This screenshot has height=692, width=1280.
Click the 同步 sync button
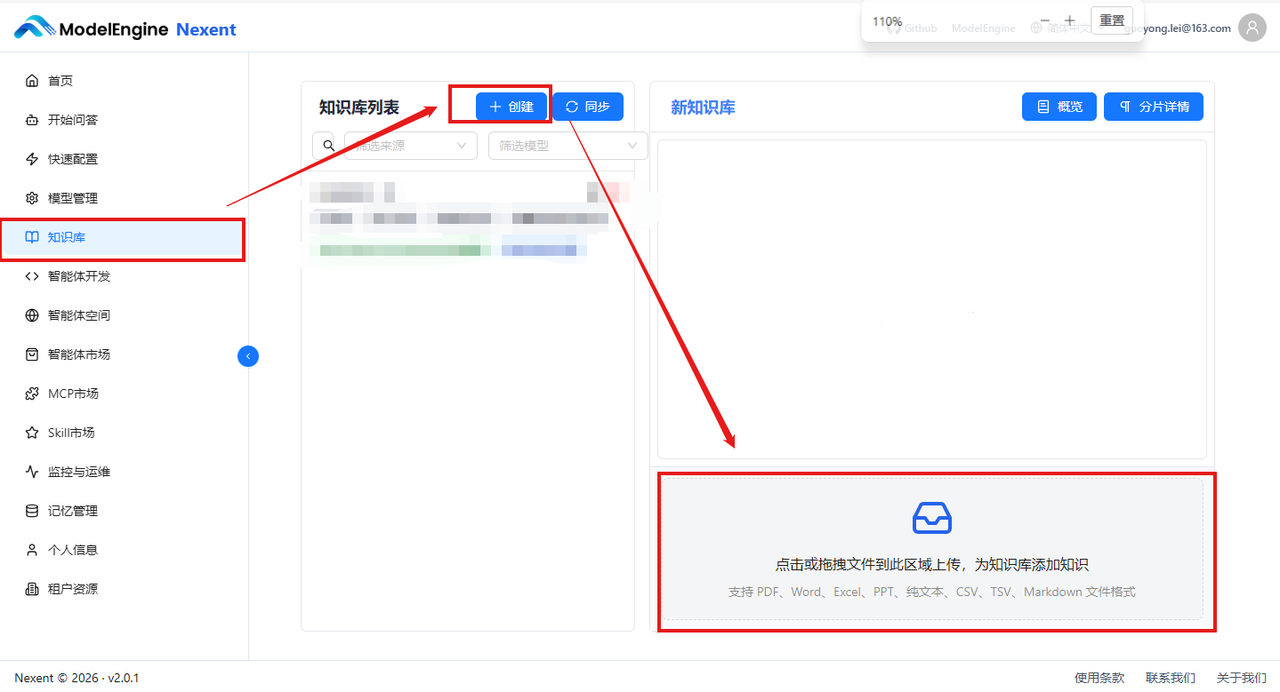[x=588, y=106]
